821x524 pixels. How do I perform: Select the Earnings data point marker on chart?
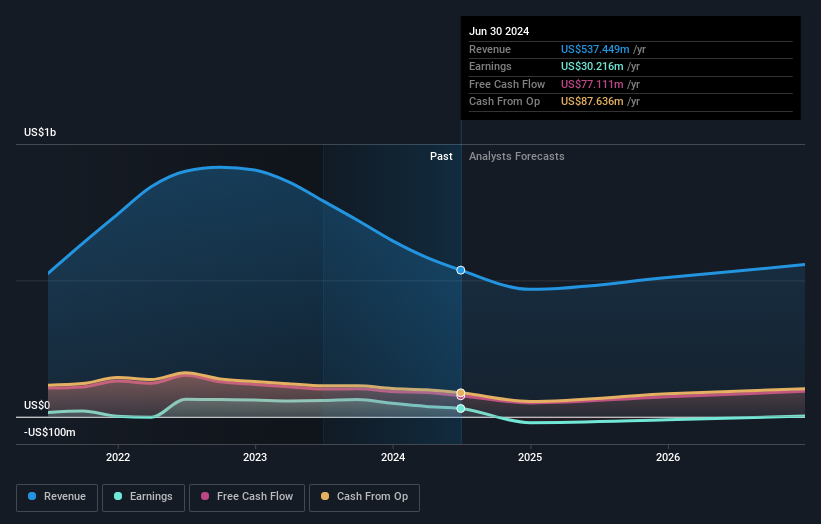pos(460,408)
